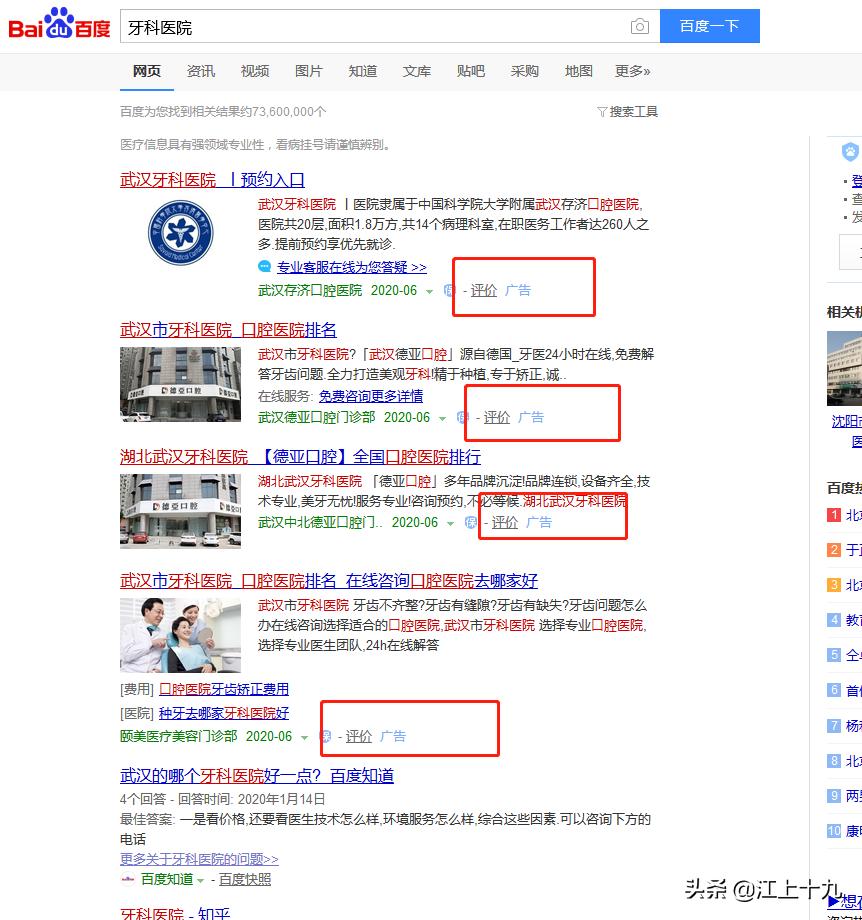Expand the 更多» menu

click(x=633, y=71)
